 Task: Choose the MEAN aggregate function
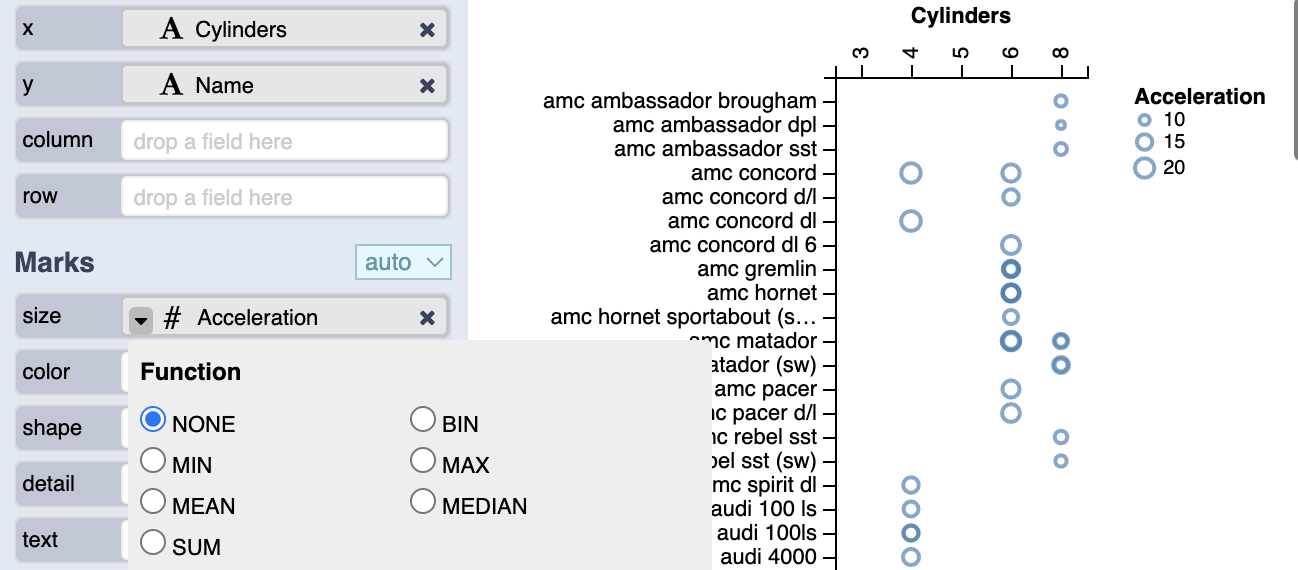pyautogui.click(x=153, y=501)
